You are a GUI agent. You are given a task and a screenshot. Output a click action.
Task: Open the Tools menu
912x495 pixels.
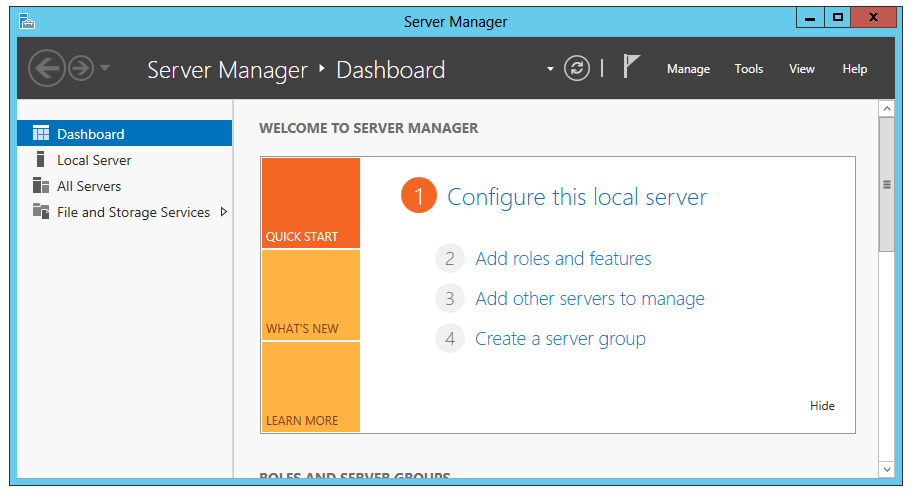point(748,69)
